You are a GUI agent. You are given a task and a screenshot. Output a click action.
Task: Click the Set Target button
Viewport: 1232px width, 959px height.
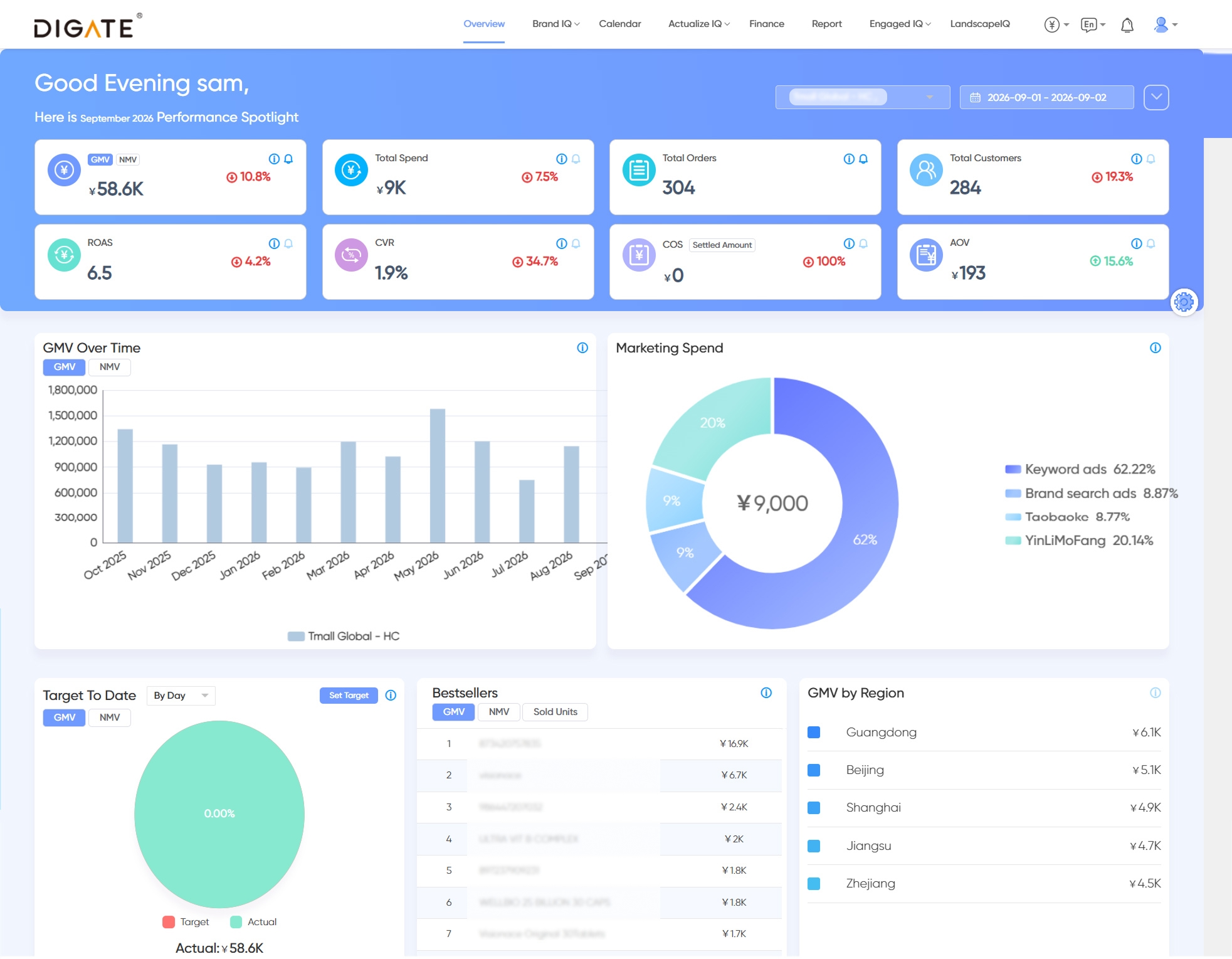point(349,696)
